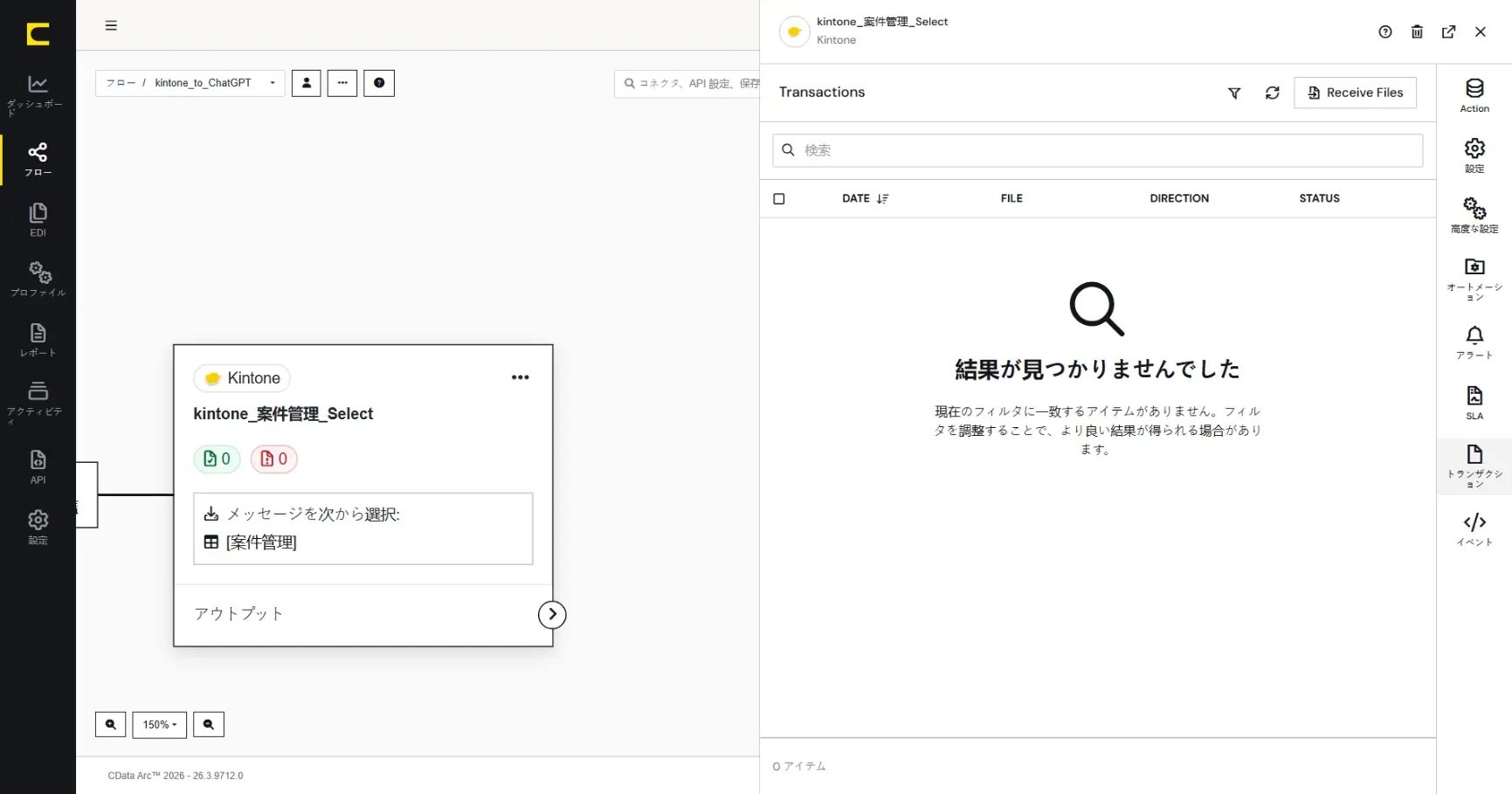
Task: Open connector in new window
Action: (1448, 31)
